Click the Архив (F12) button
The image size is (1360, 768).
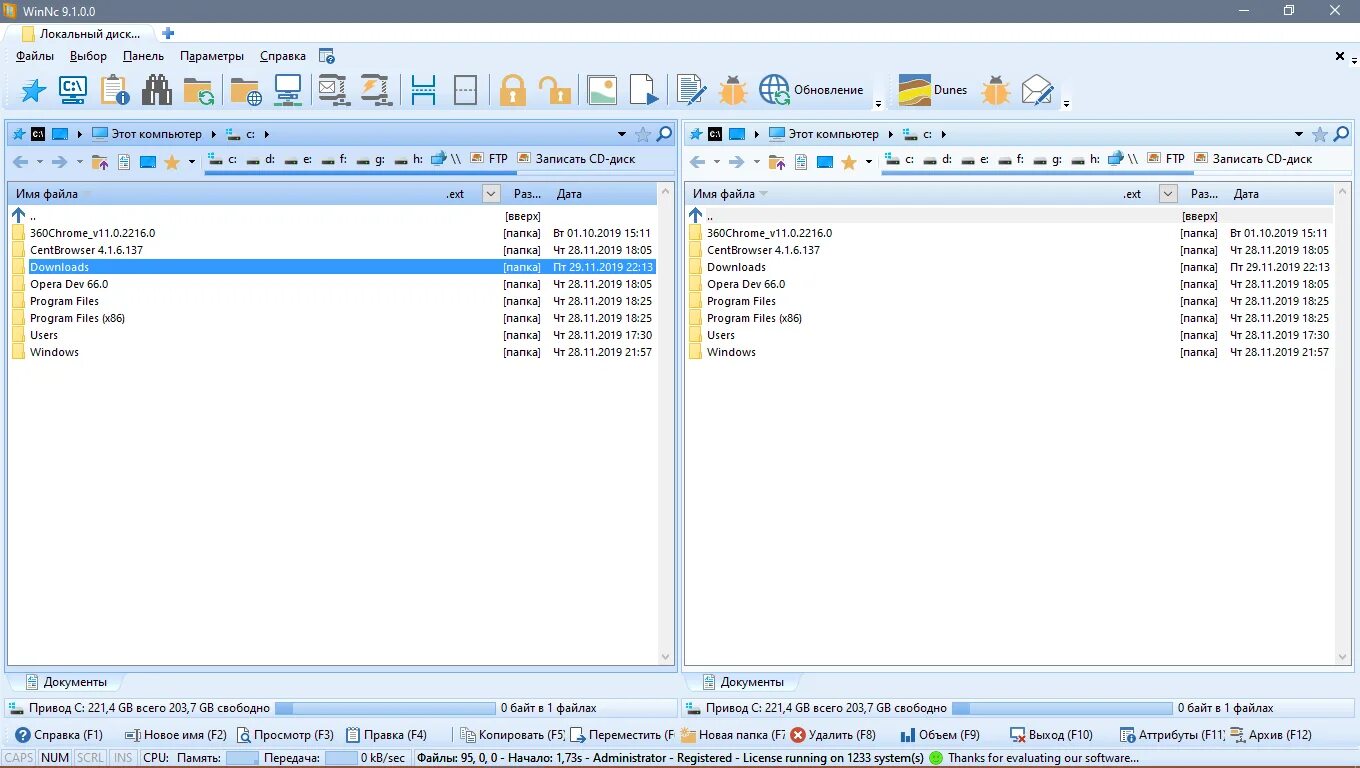pos(1271,735)
